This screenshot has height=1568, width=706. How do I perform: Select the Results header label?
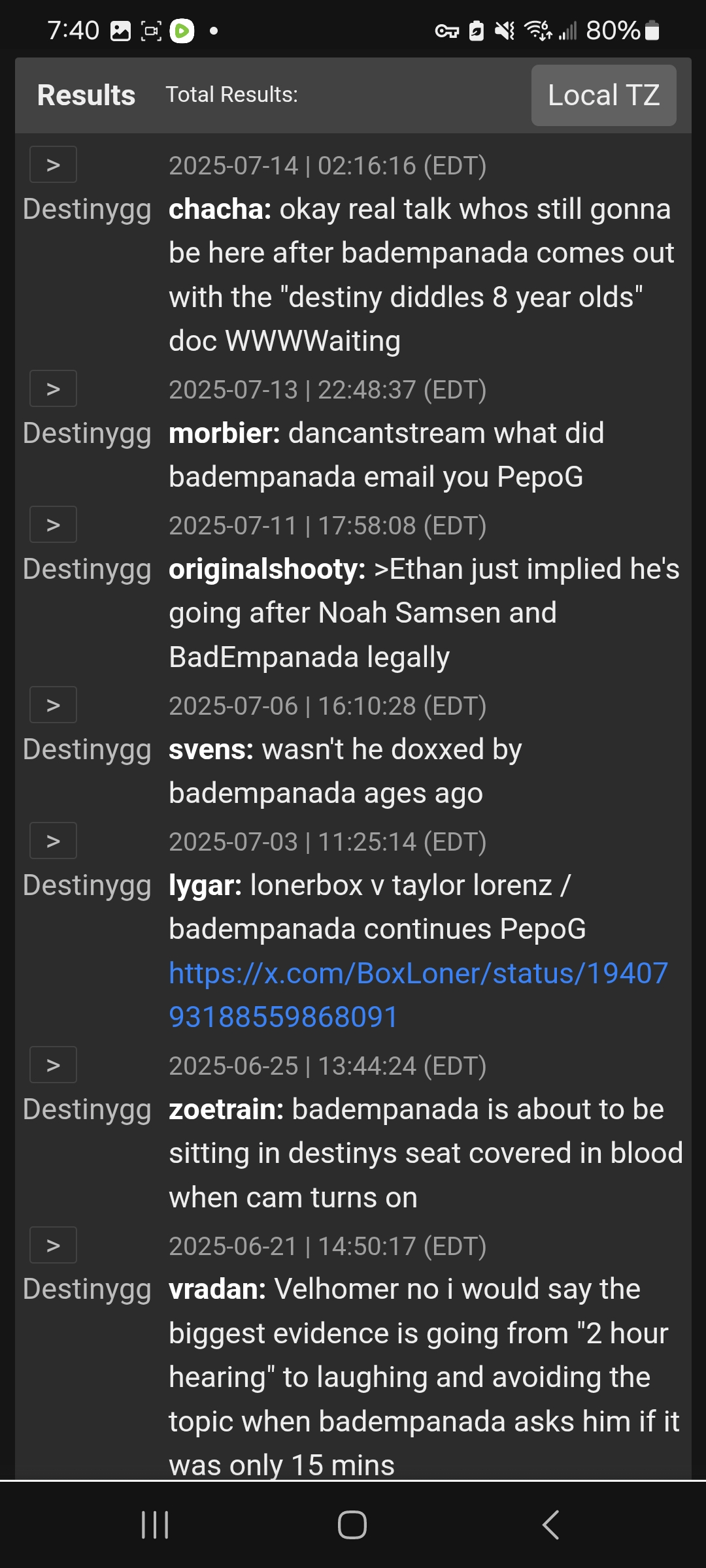coord(86,95)
